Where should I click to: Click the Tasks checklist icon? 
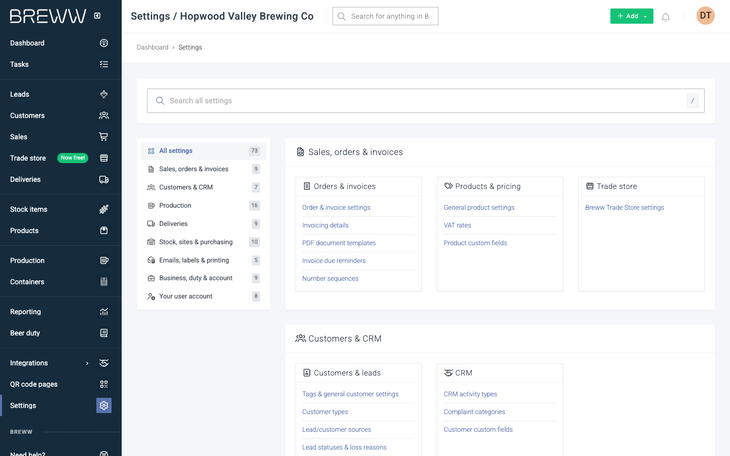click(104, 64)
